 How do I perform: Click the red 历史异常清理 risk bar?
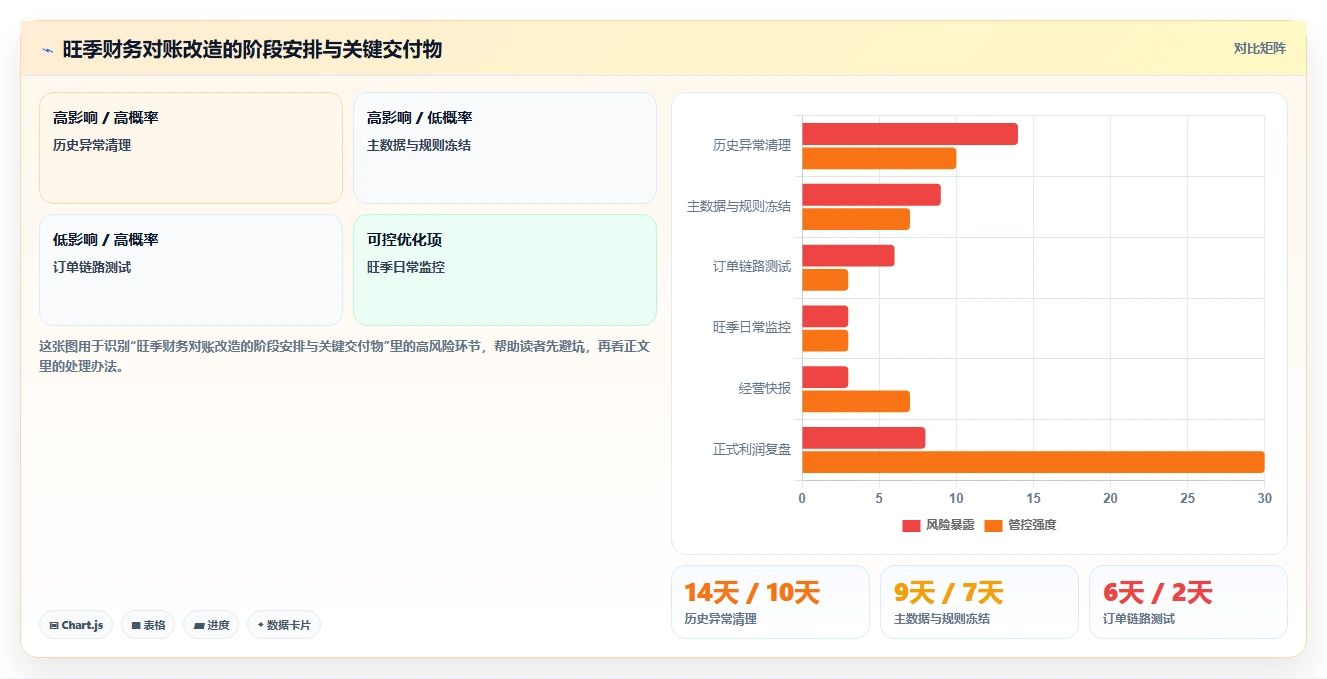910,134
